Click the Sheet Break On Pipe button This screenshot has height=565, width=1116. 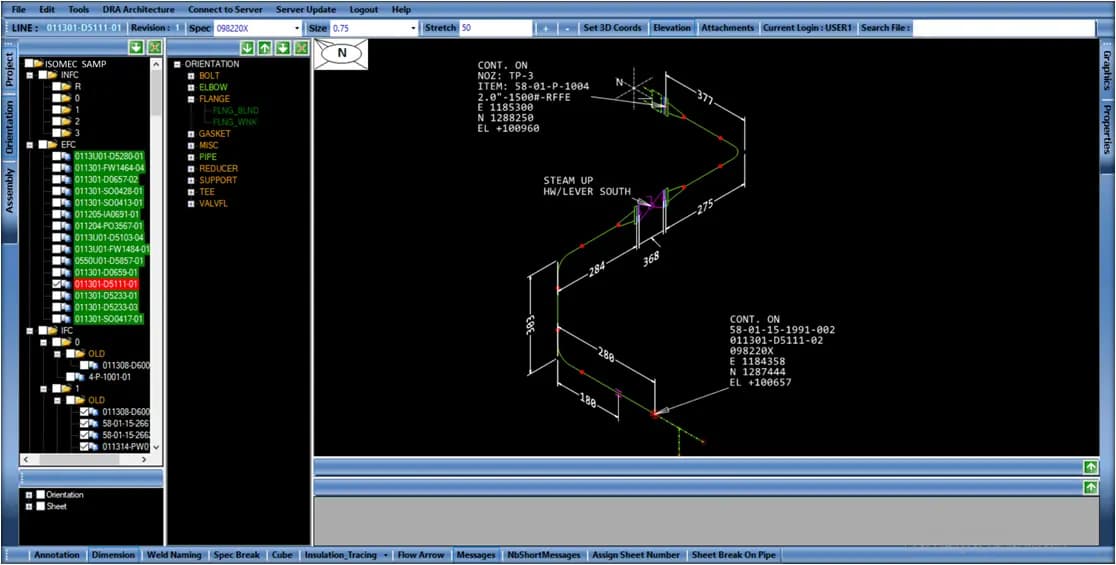(734, 555)
